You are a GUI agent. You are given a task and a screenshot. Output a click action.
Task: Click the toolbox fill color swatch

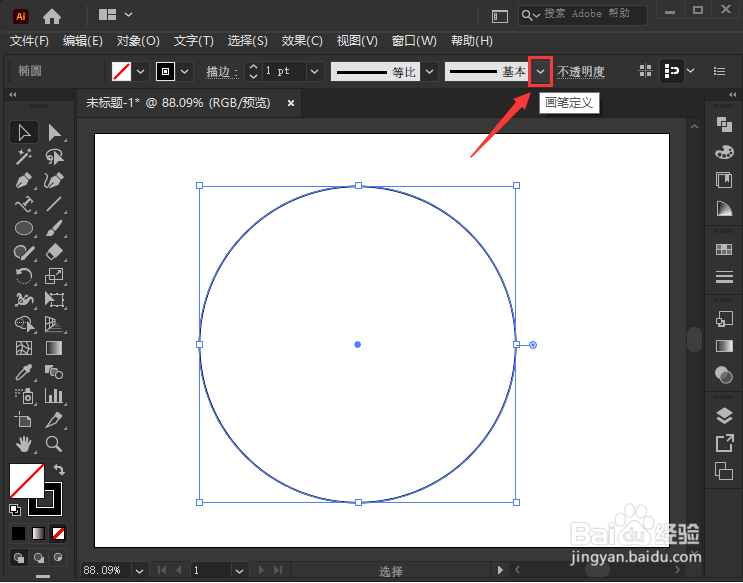[27, 481]
